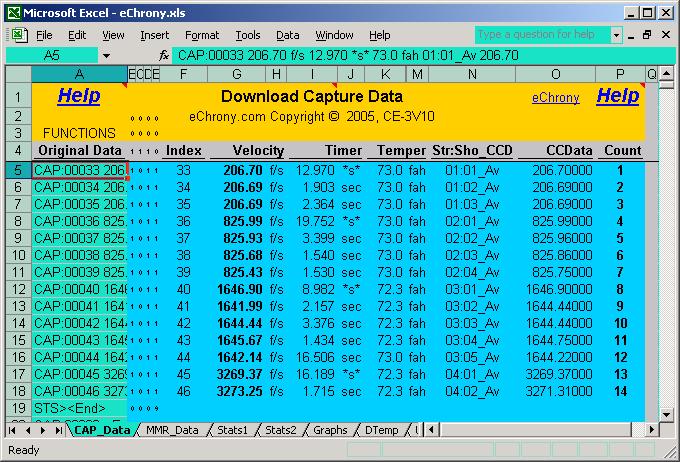This screenshot has height=462, width=680.
Task: Select column O header
Action: coord(556,75)
